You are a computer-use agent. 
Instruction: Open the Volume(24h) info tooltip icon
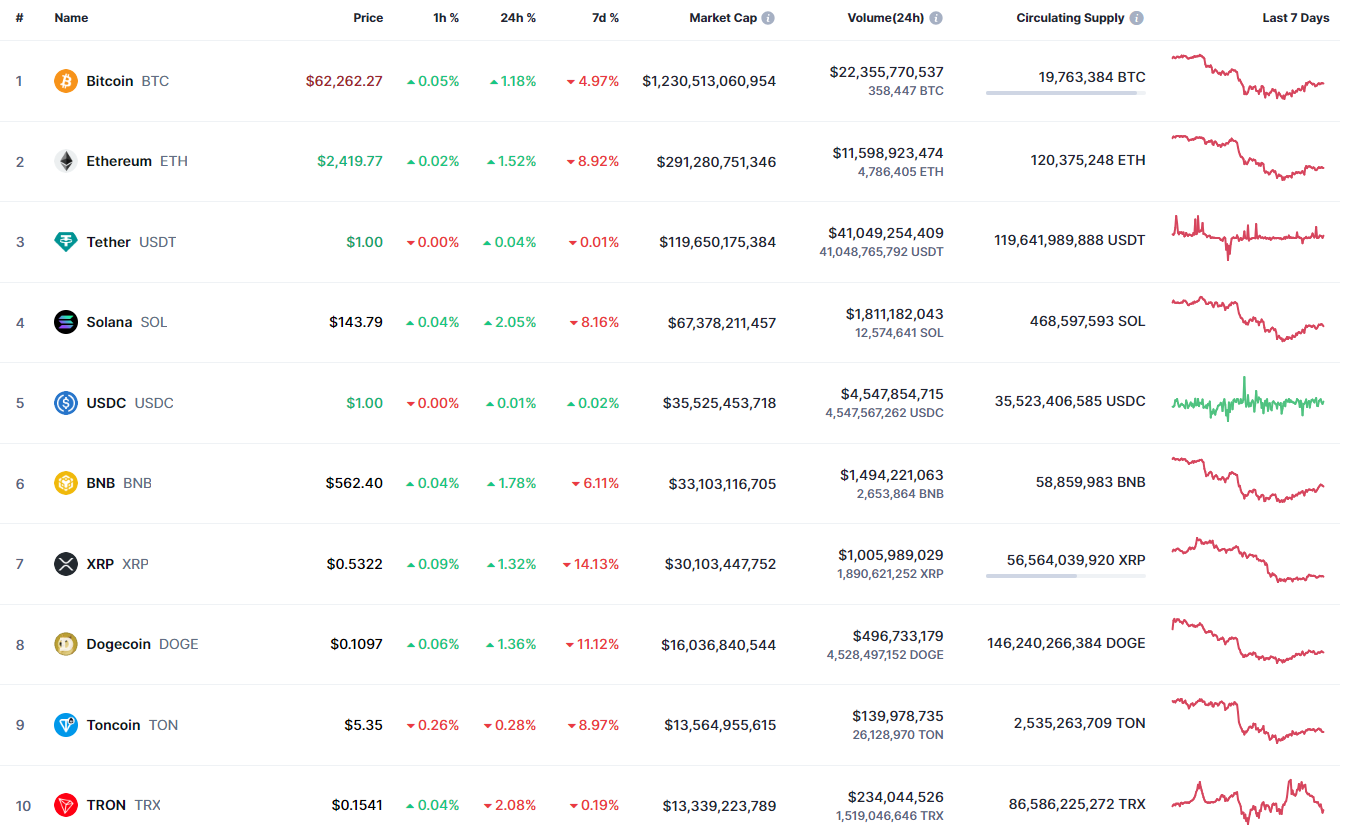pos(936,18)
